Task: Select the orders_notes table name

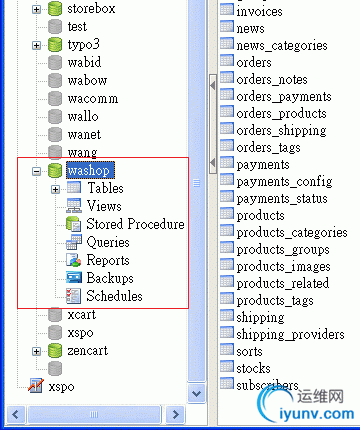Action: pos(272,80)
